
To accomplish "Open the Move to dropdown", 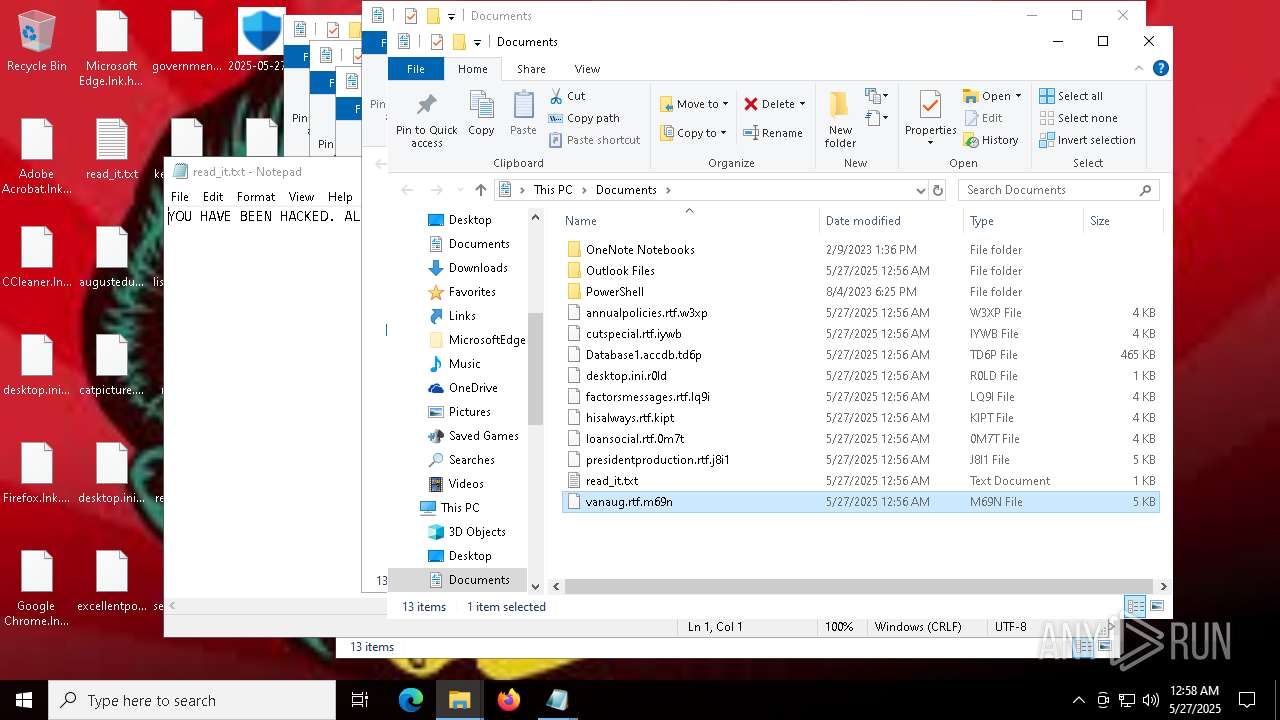I will (695, 104).
